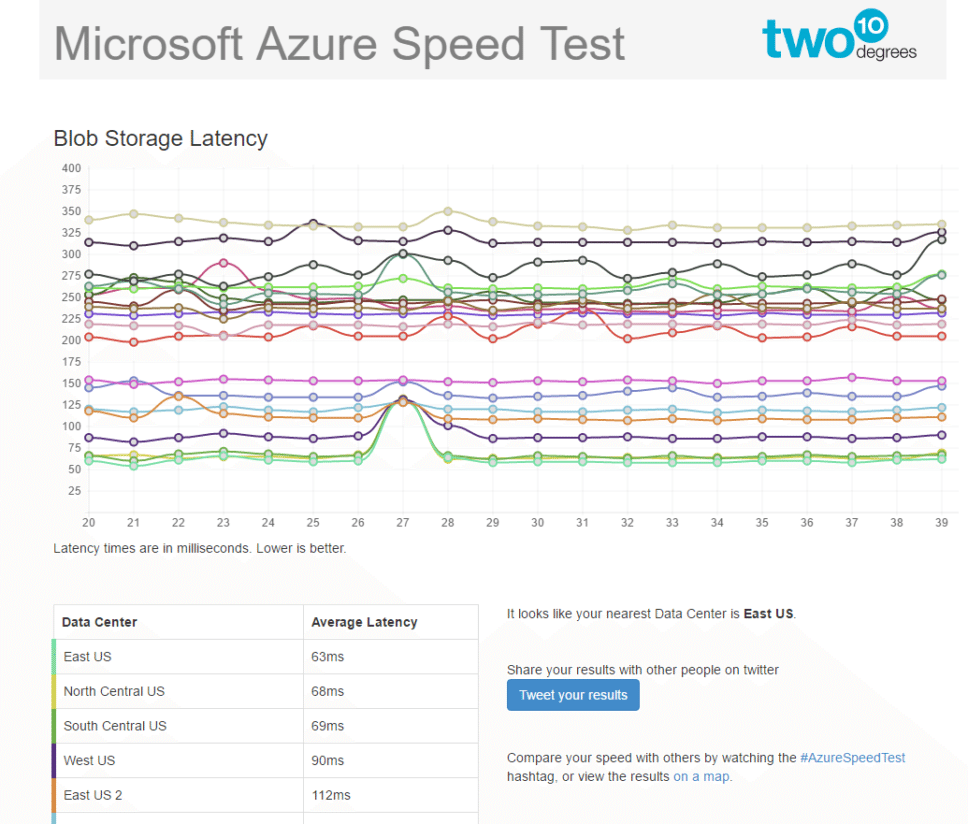
Task: Click the Microsoft Azure Speed Test page title
Action: [340, 43]
